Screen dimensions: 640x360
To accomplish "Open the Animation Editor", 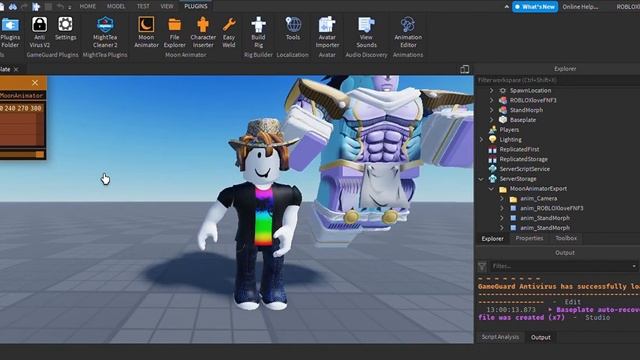I will [408, 33].
